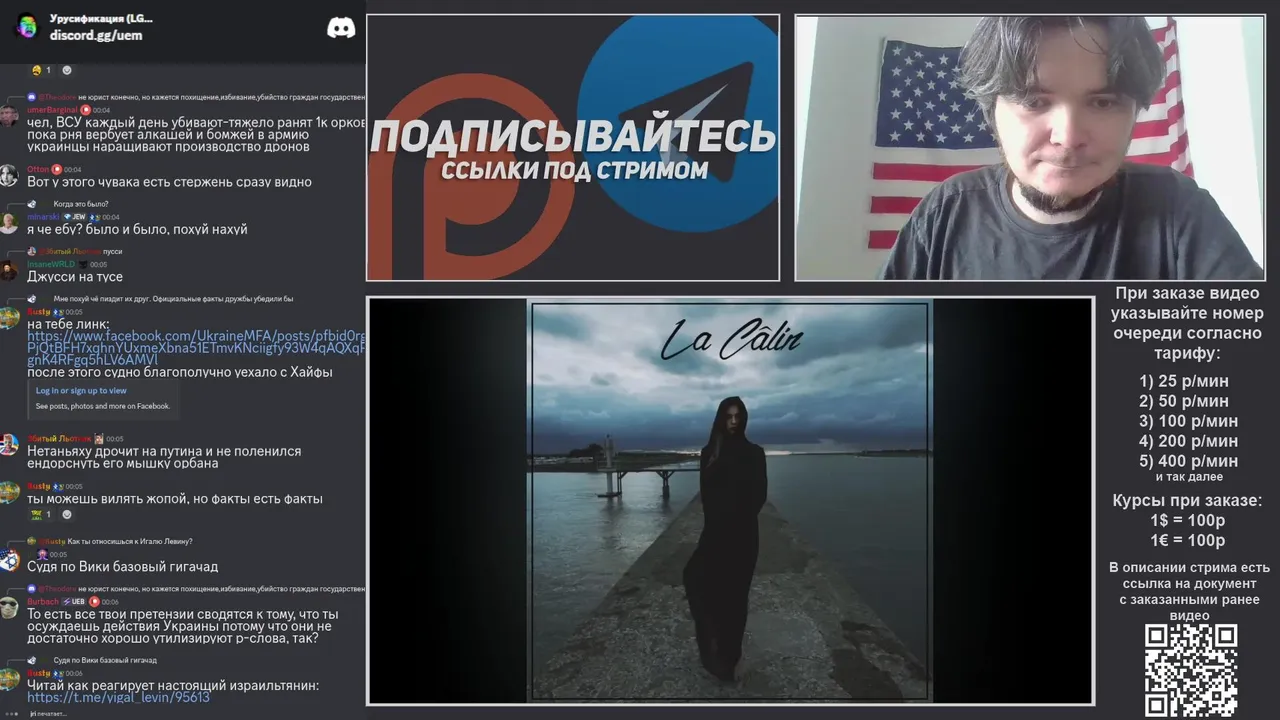Click the red badge next to umerBarginal's name

coord(85,110)
